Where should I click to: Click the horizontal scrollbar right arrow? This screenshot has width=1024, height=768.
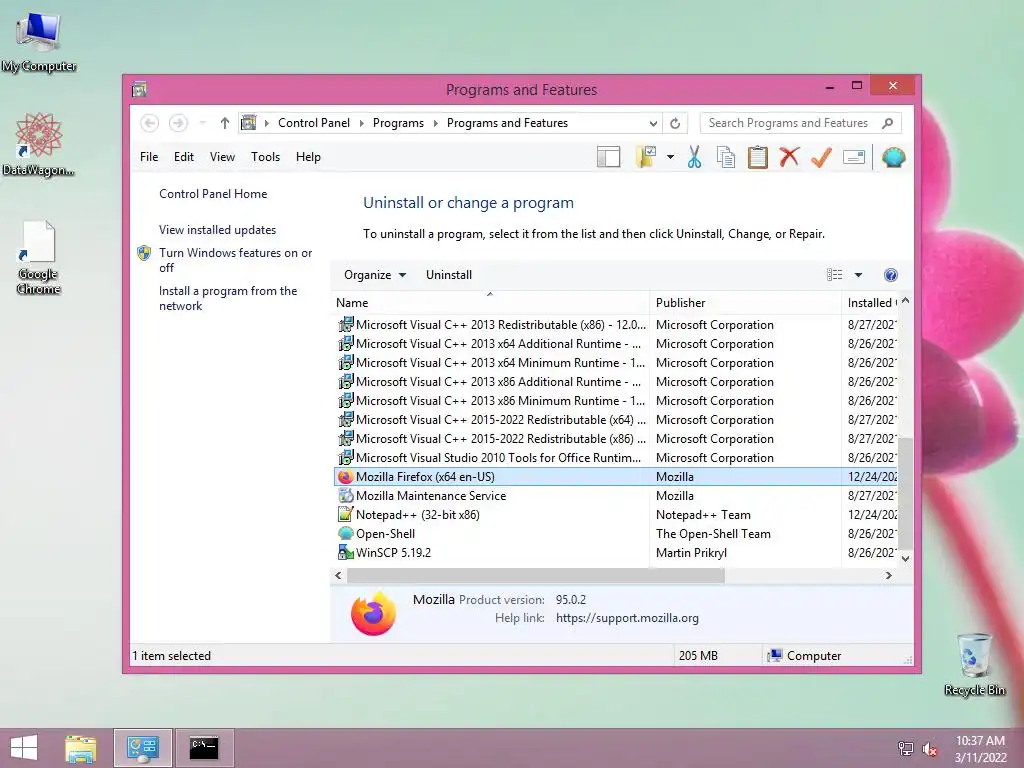pyautogui.click(x=888, y=575)
